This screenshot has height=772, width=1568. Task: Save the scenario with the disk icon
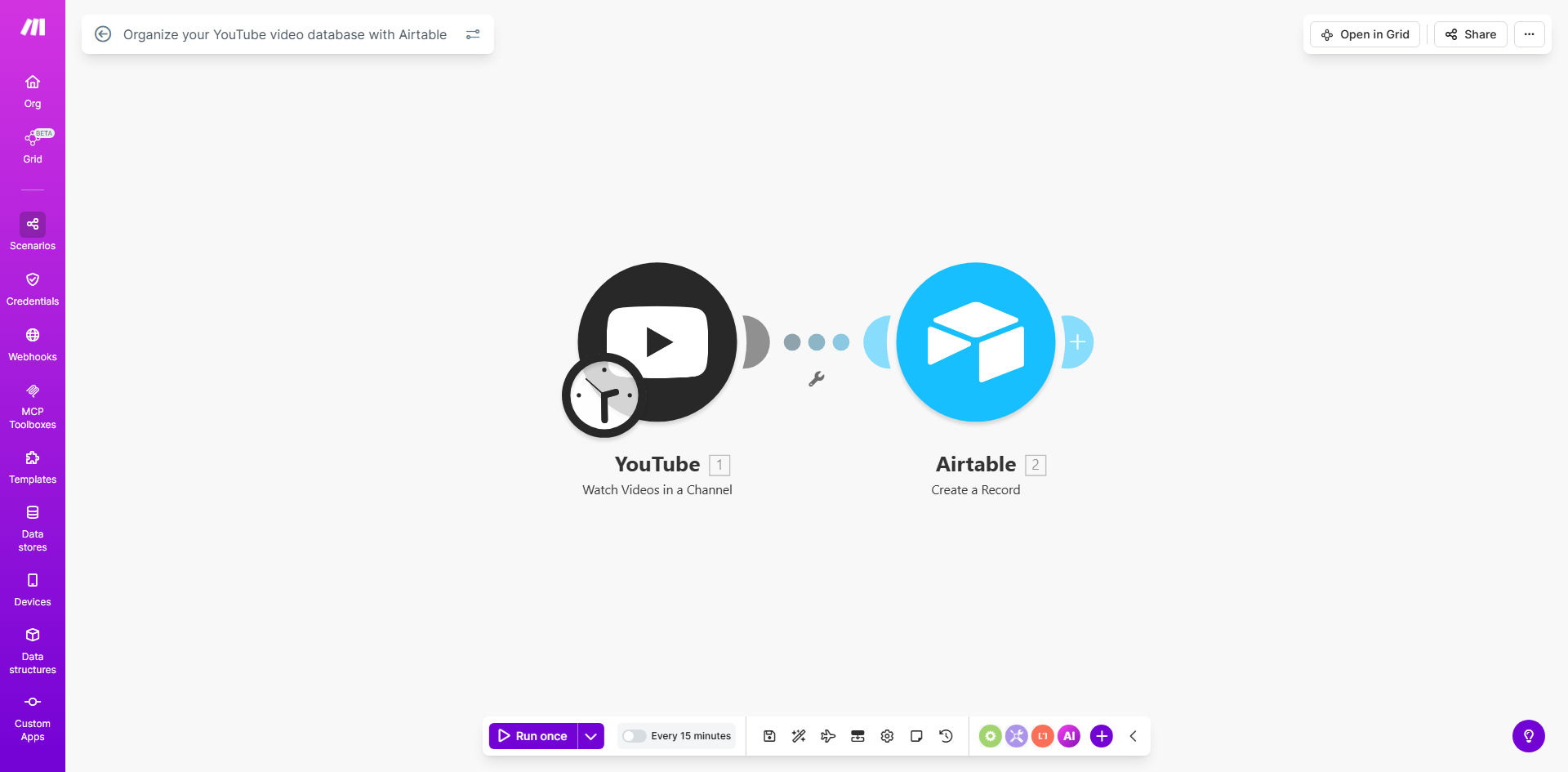[769, 736]
